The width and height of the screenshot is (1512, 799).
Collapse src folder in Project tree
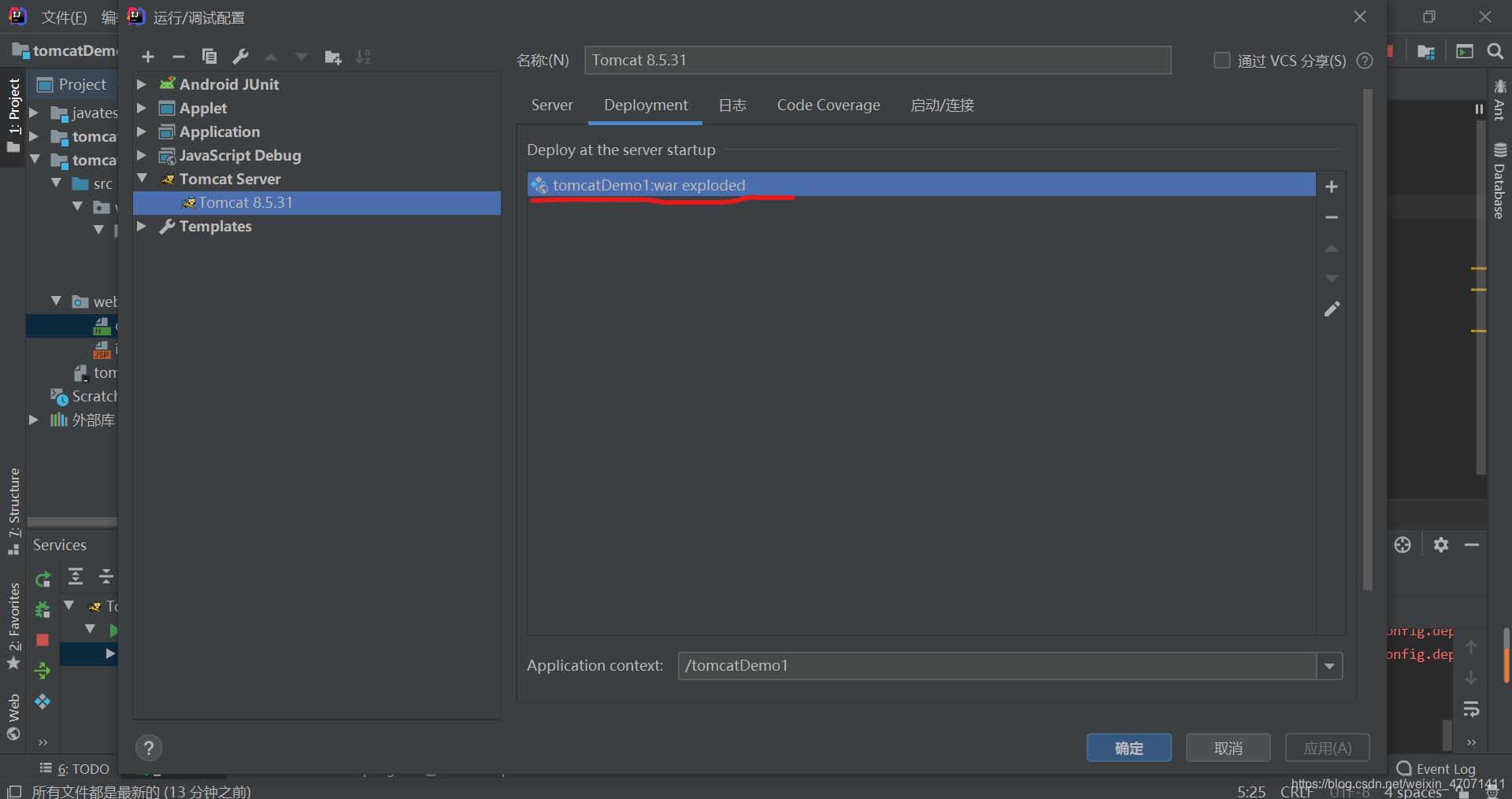(56, 183)
